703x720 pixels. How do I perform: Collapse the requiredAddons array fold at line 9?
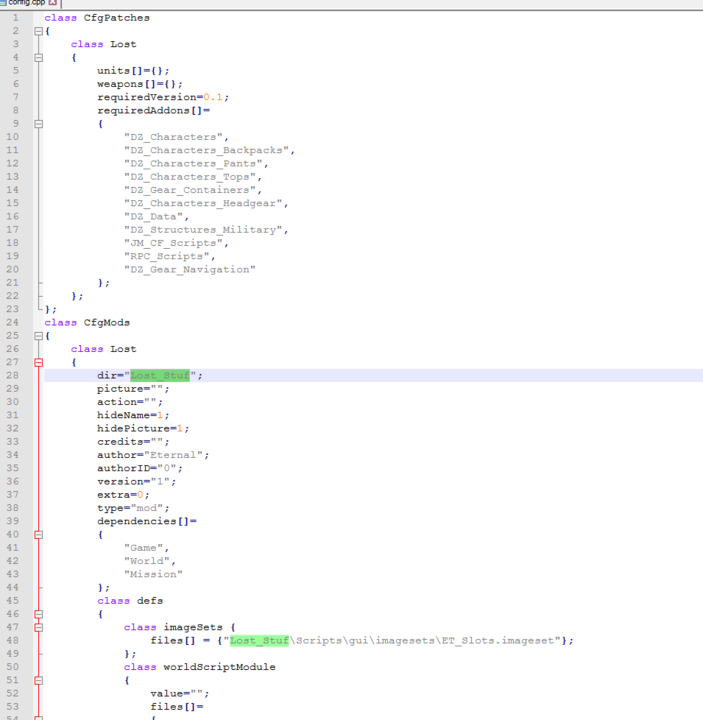[39, 124]
